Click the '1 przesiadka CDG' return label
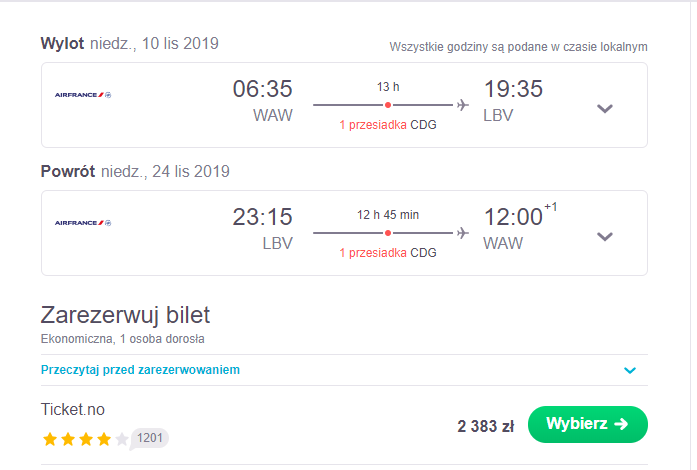Screen dimensions: 697x470 (x=388, y=253)
